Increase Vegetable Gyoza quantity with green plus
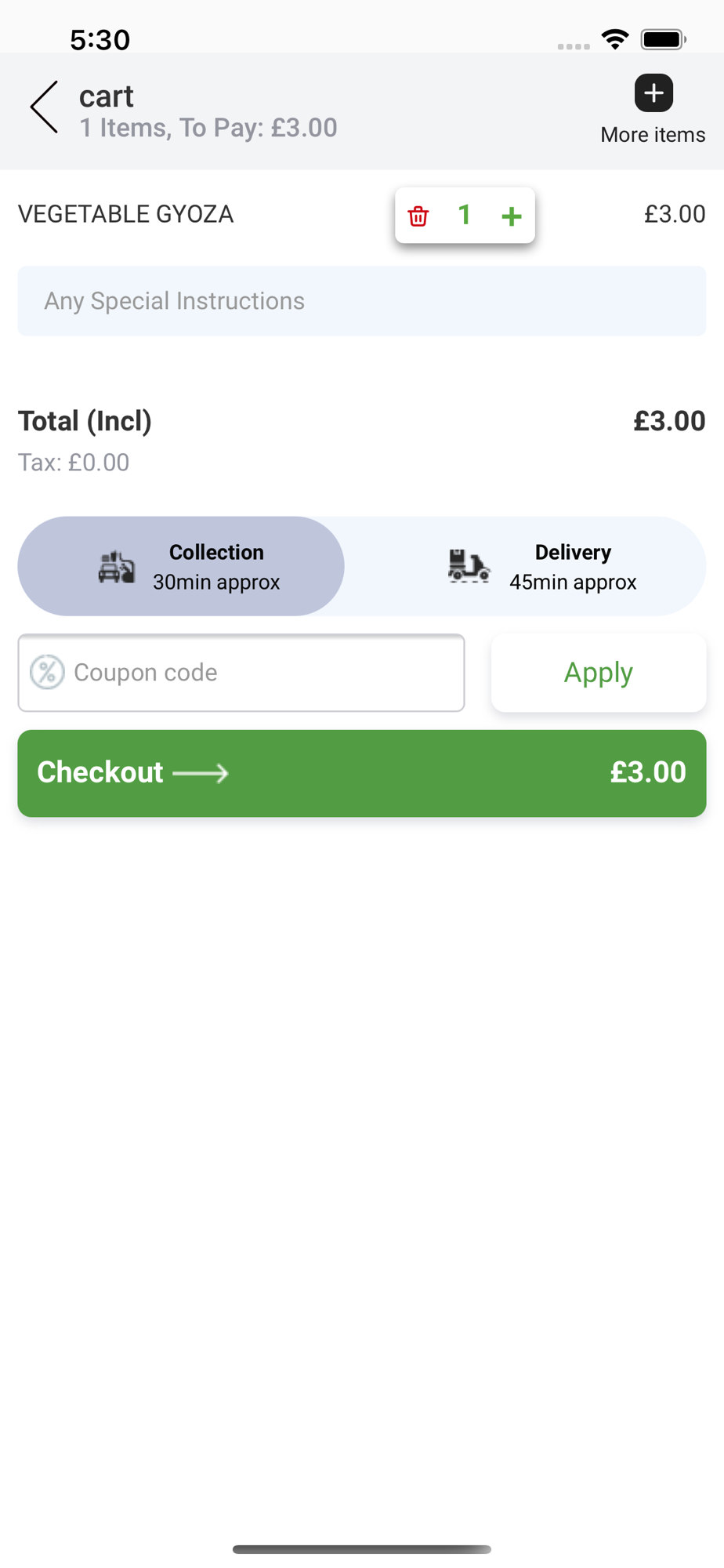The width and height of the screenshot is (724, 1568). pyautogui.click(x=512, y=216)
